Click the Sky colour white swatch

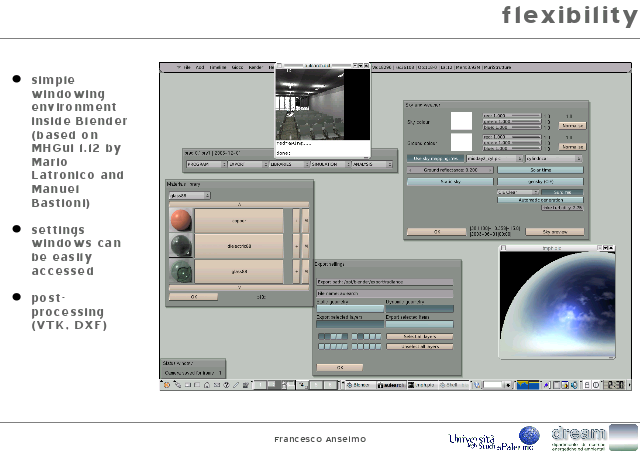(x=461, y=120)
